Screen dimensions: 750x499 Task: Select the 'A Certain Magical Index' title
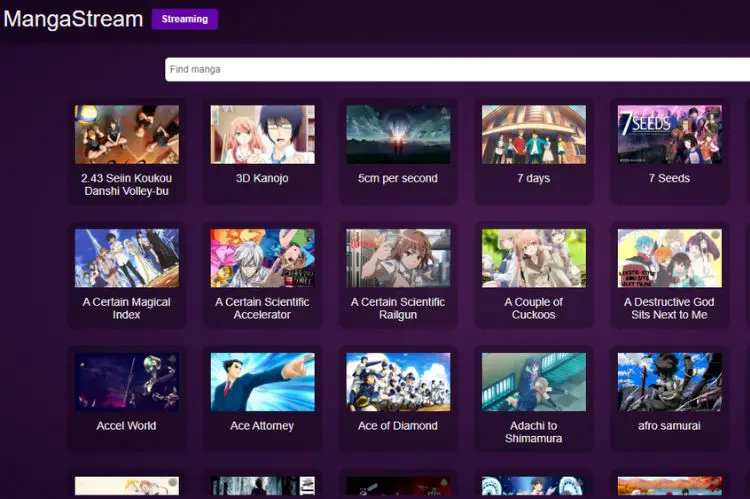(x=127, y=309)
